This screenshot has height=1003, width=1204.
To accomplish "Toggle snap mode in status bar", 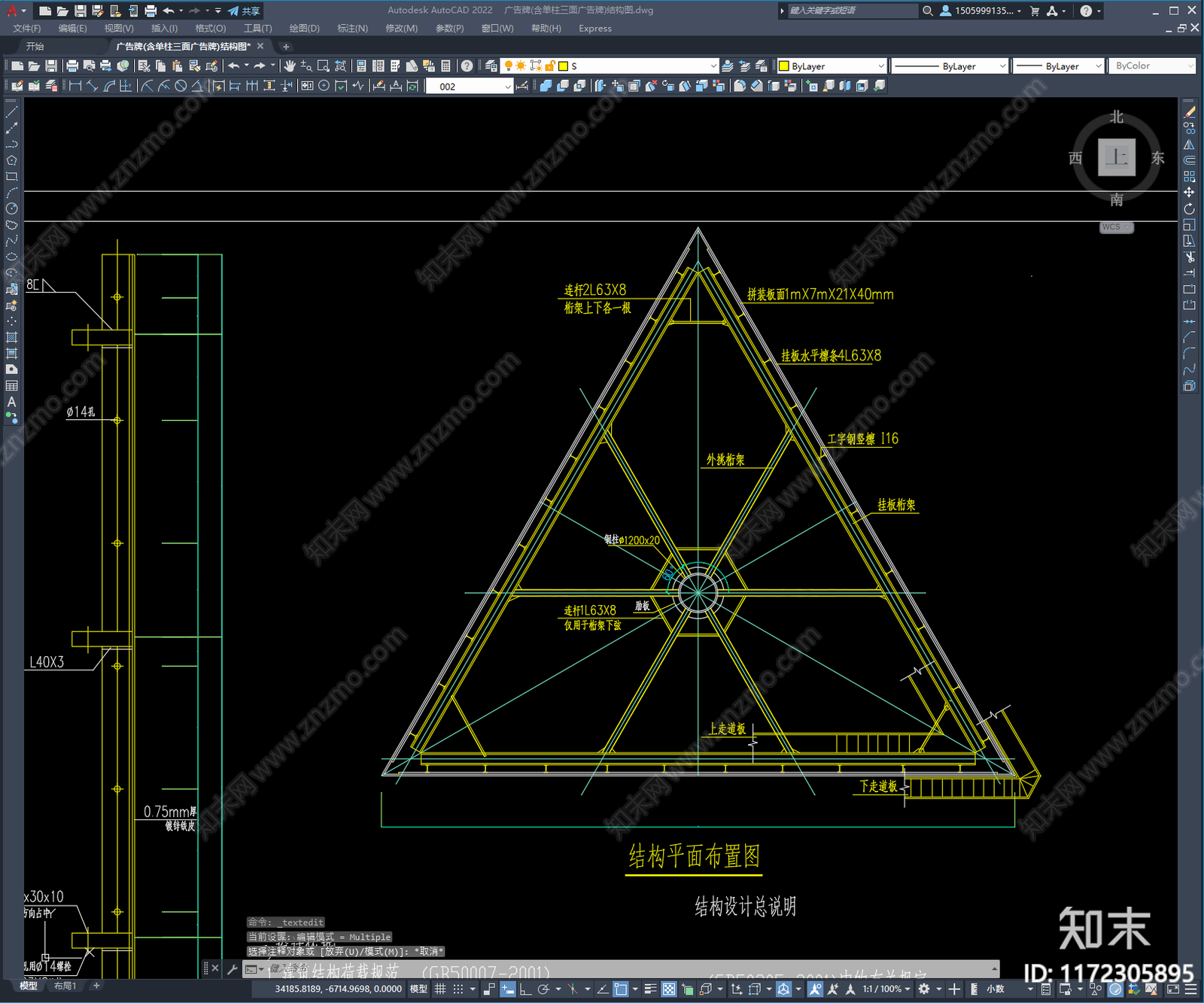I will 458,989.
